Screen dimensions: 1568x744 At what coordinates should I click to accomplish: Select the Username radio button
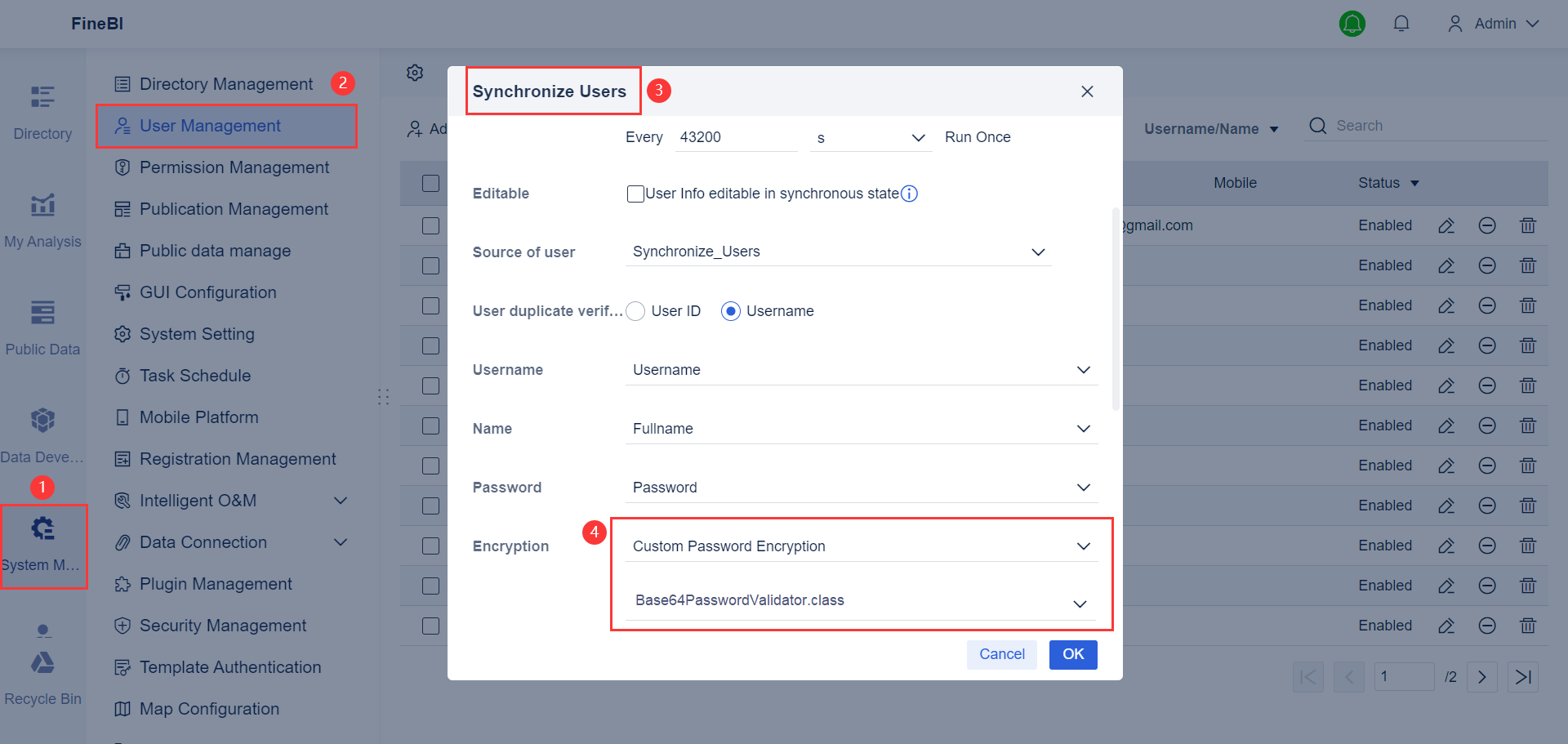pyautogui.click(x=730, y=311)
